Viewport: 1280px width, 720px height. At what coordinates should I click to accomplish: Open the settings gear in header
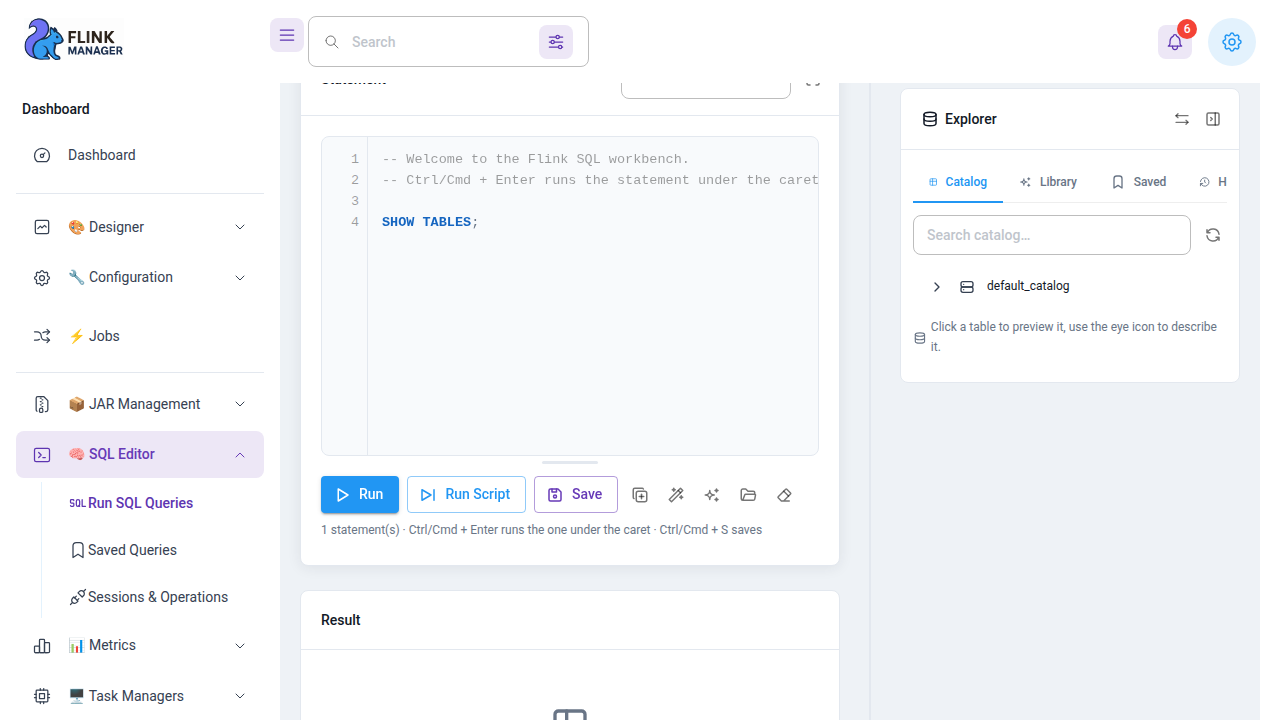click(x=1232, y=42)
